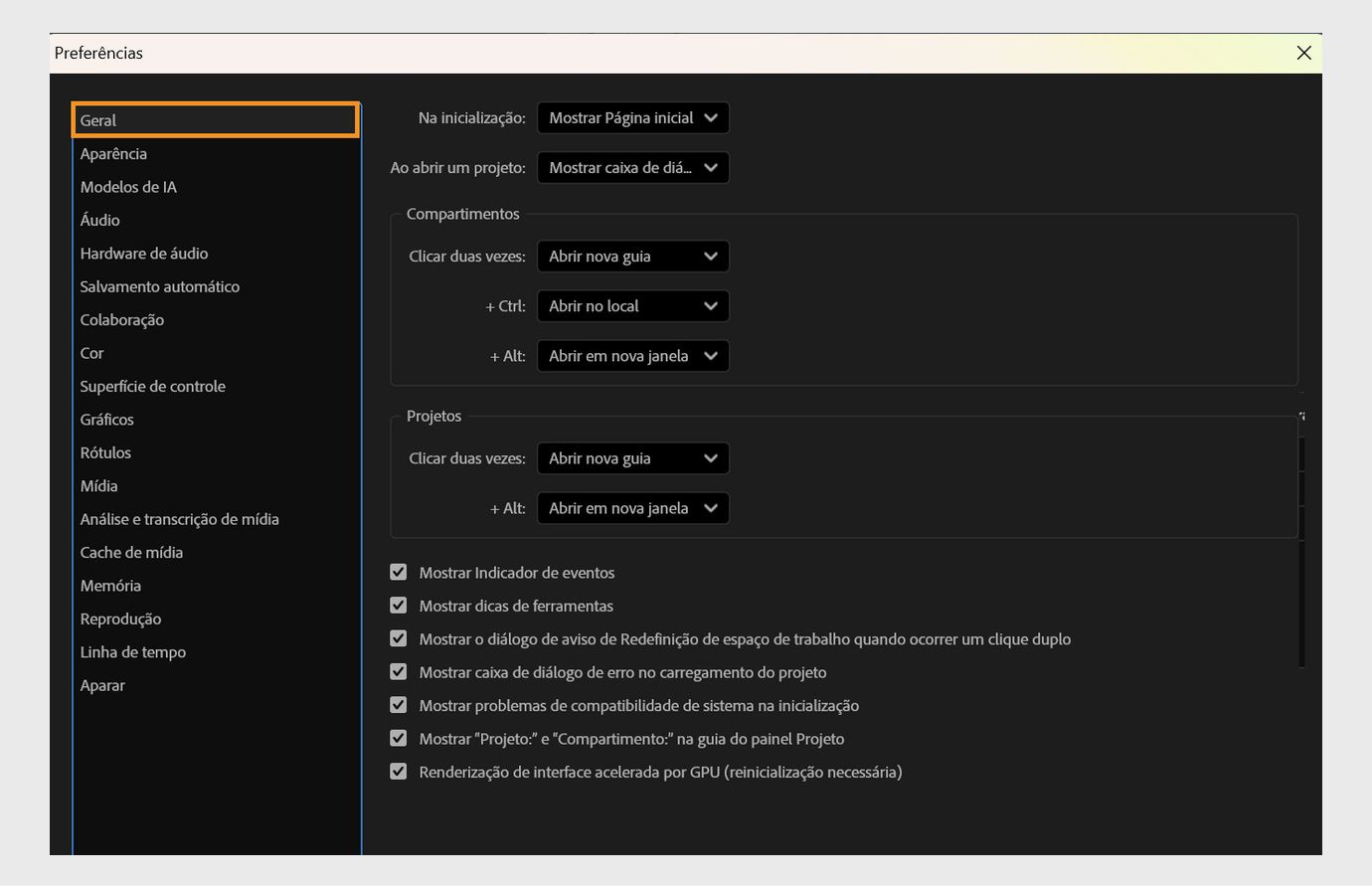Open the Áudio preferences section
The width and height of the screenshot is (1372, 886).
pos(99,220)
